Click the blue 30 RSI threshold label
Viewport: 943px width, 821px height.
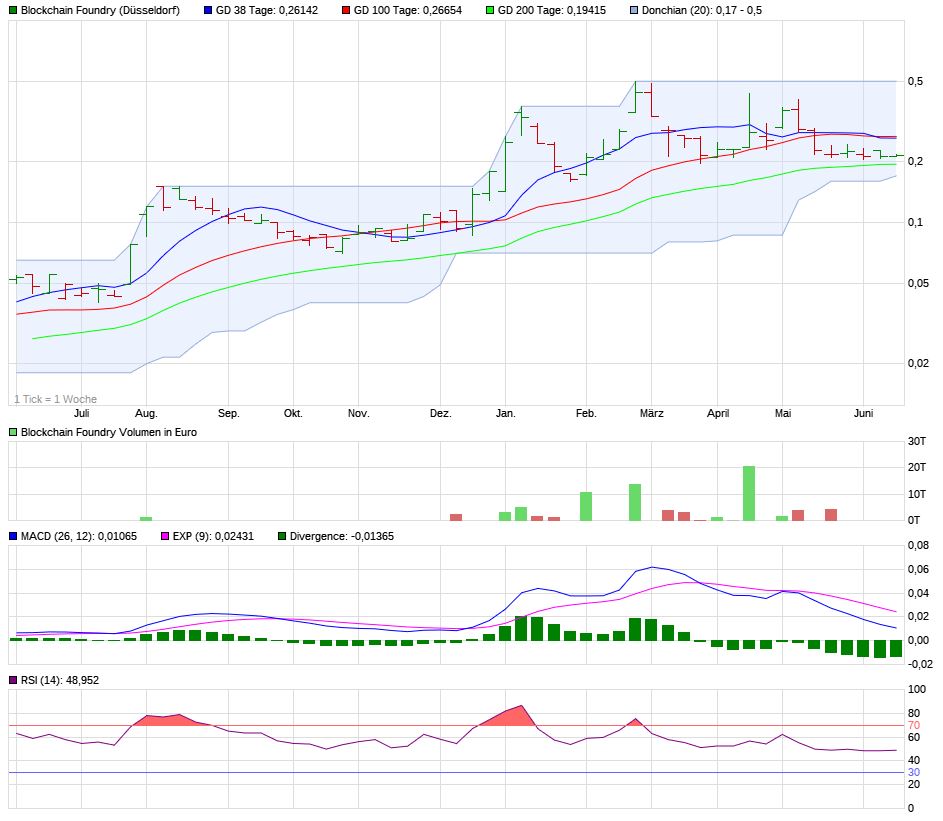click(914, 772)
